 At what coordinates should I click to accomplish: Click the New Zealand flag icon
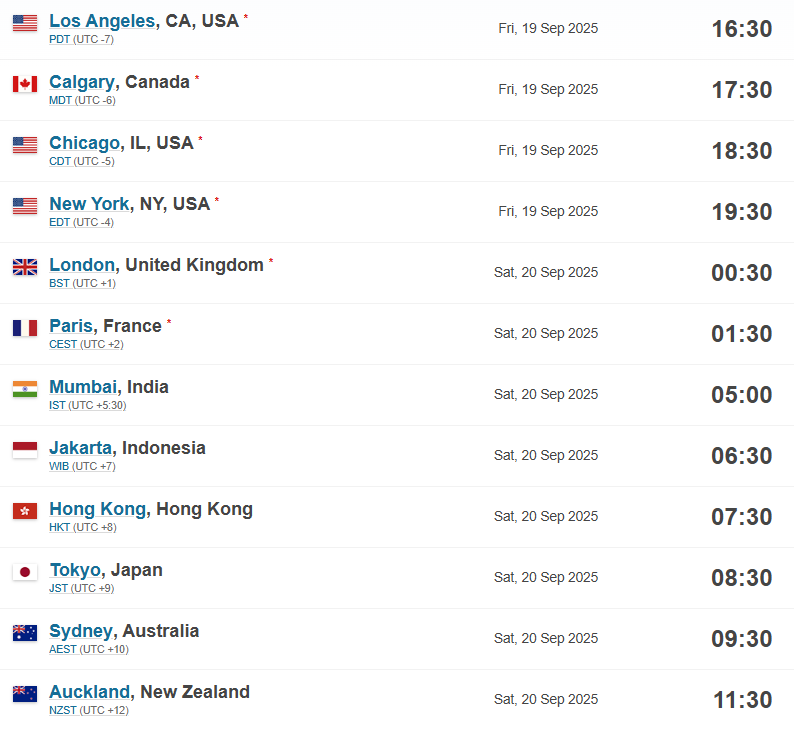[25, 694]
